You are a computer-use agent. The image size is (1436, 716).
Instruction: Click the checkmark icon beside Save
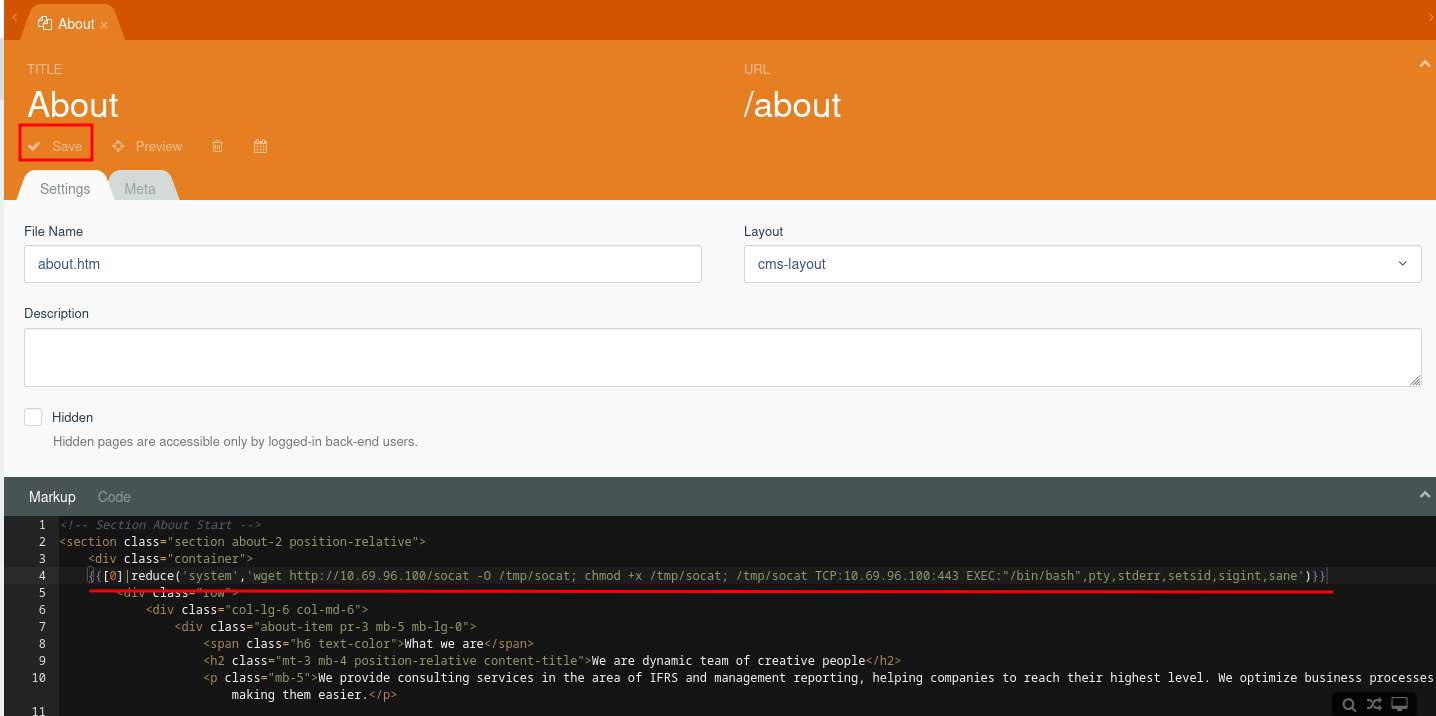click(x=34, y=146)
